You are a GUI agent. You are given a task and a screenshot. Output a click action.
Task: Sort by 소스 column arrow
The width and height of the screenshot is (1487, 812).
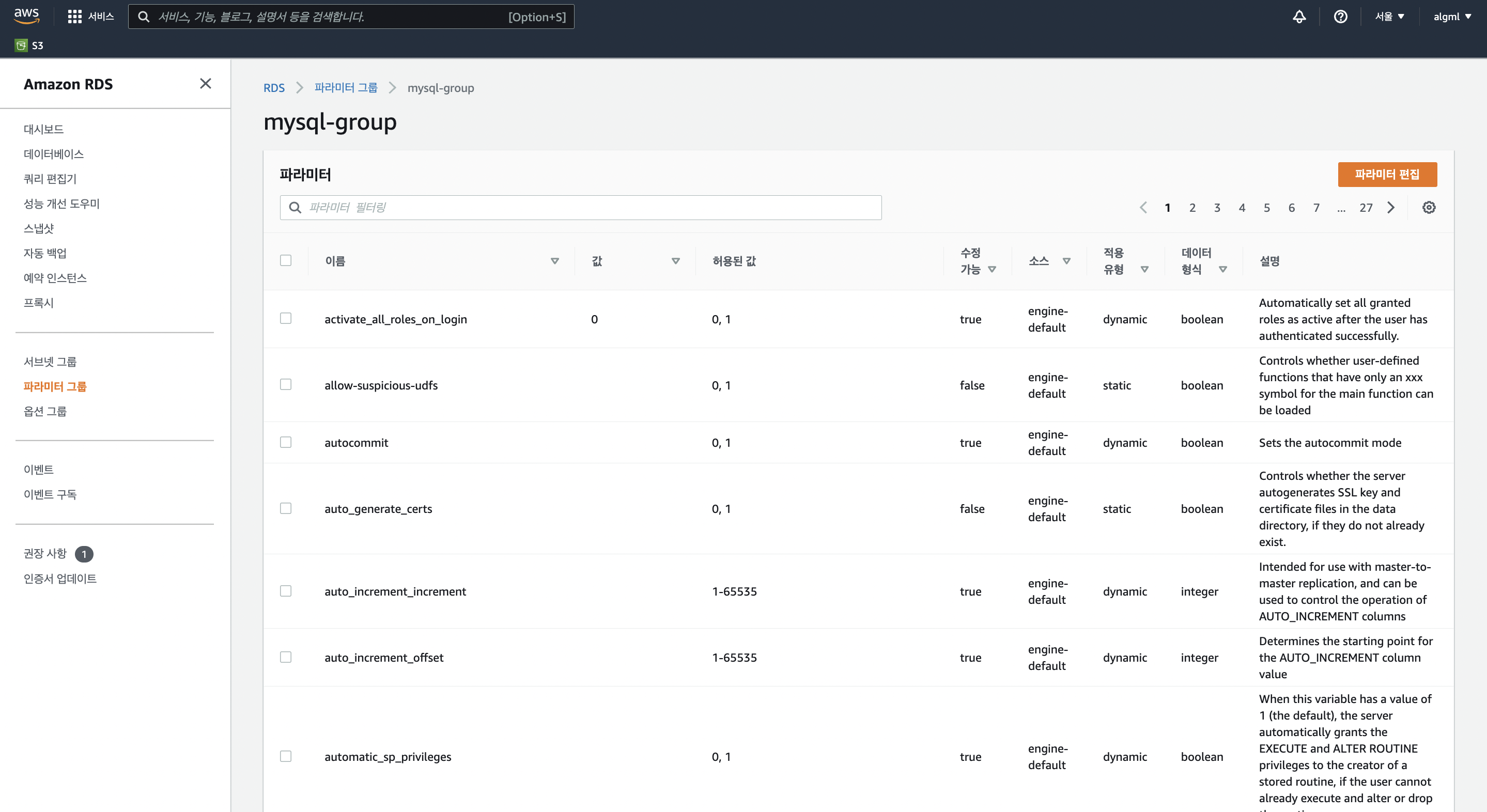point(1066,261)
